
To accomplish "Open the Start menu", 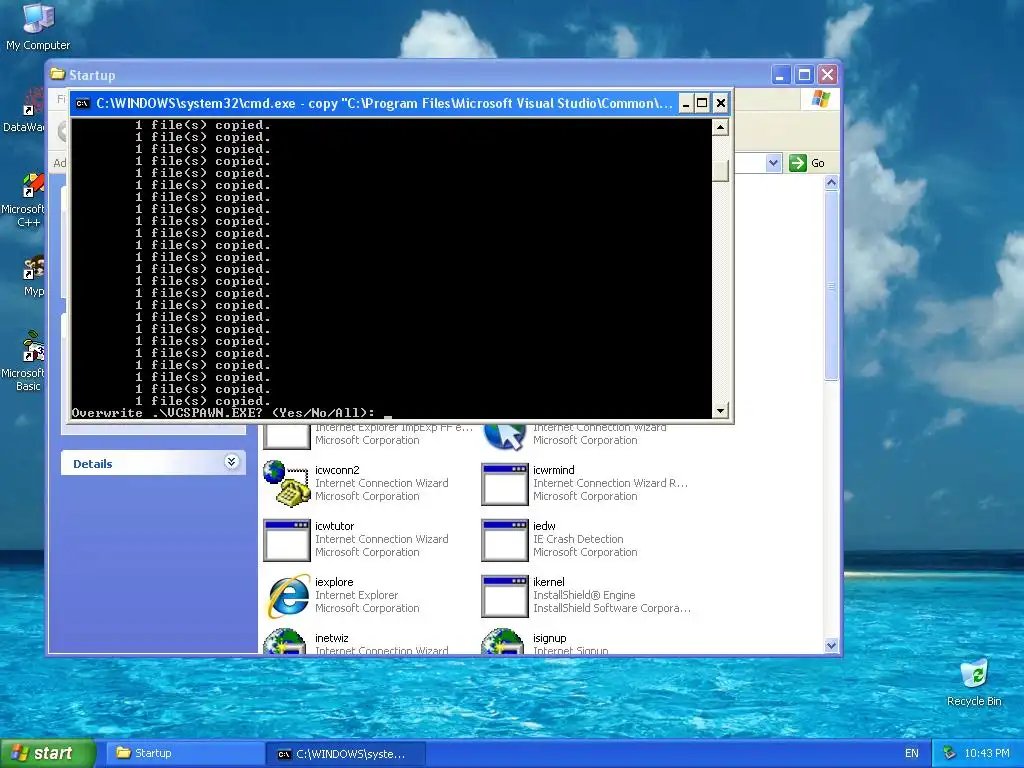I will pyautogui.click(x=48, y=753).
